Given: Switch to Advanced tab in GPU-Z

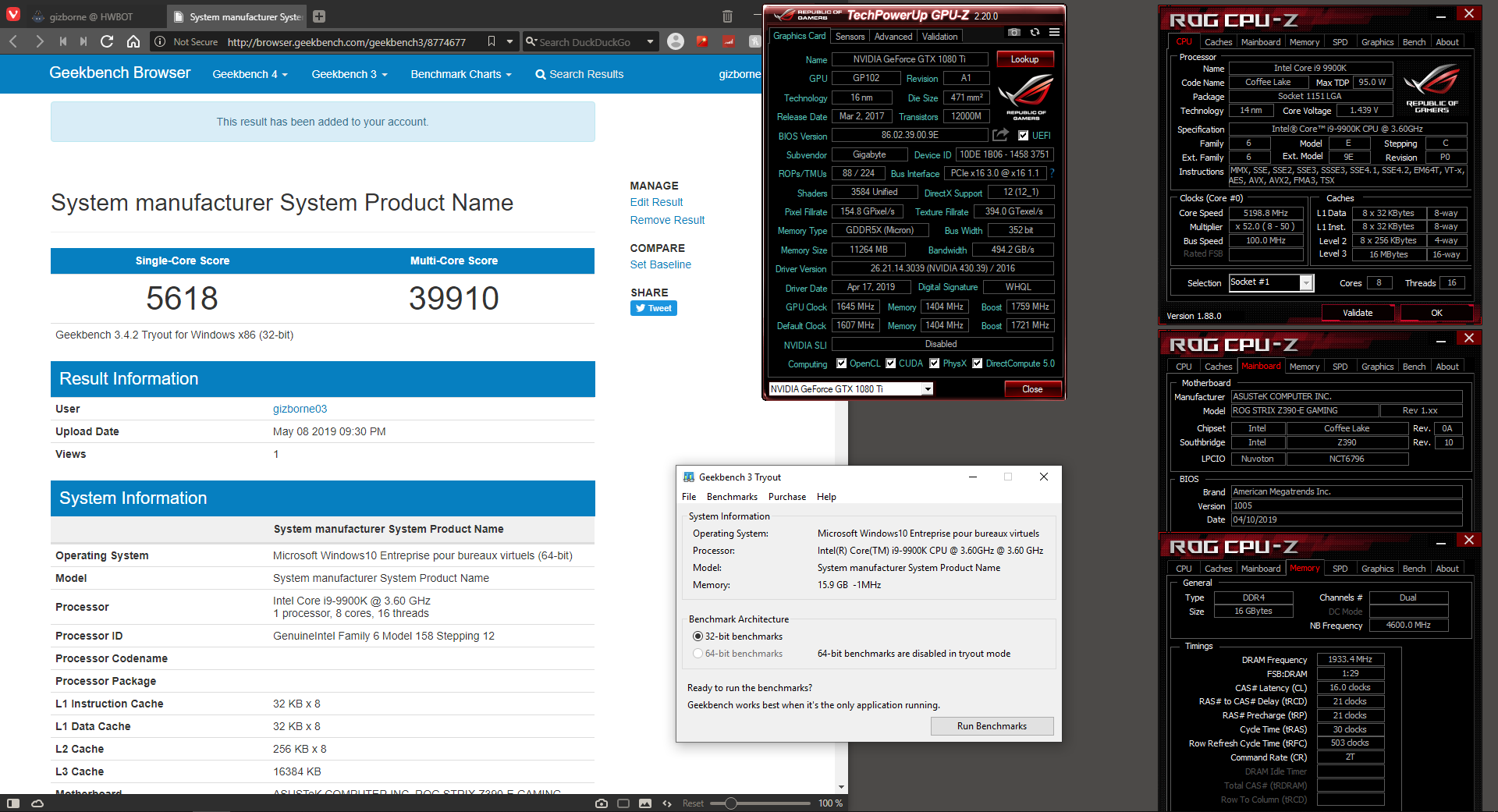Looking at the screenshot, I should point(893,37).
